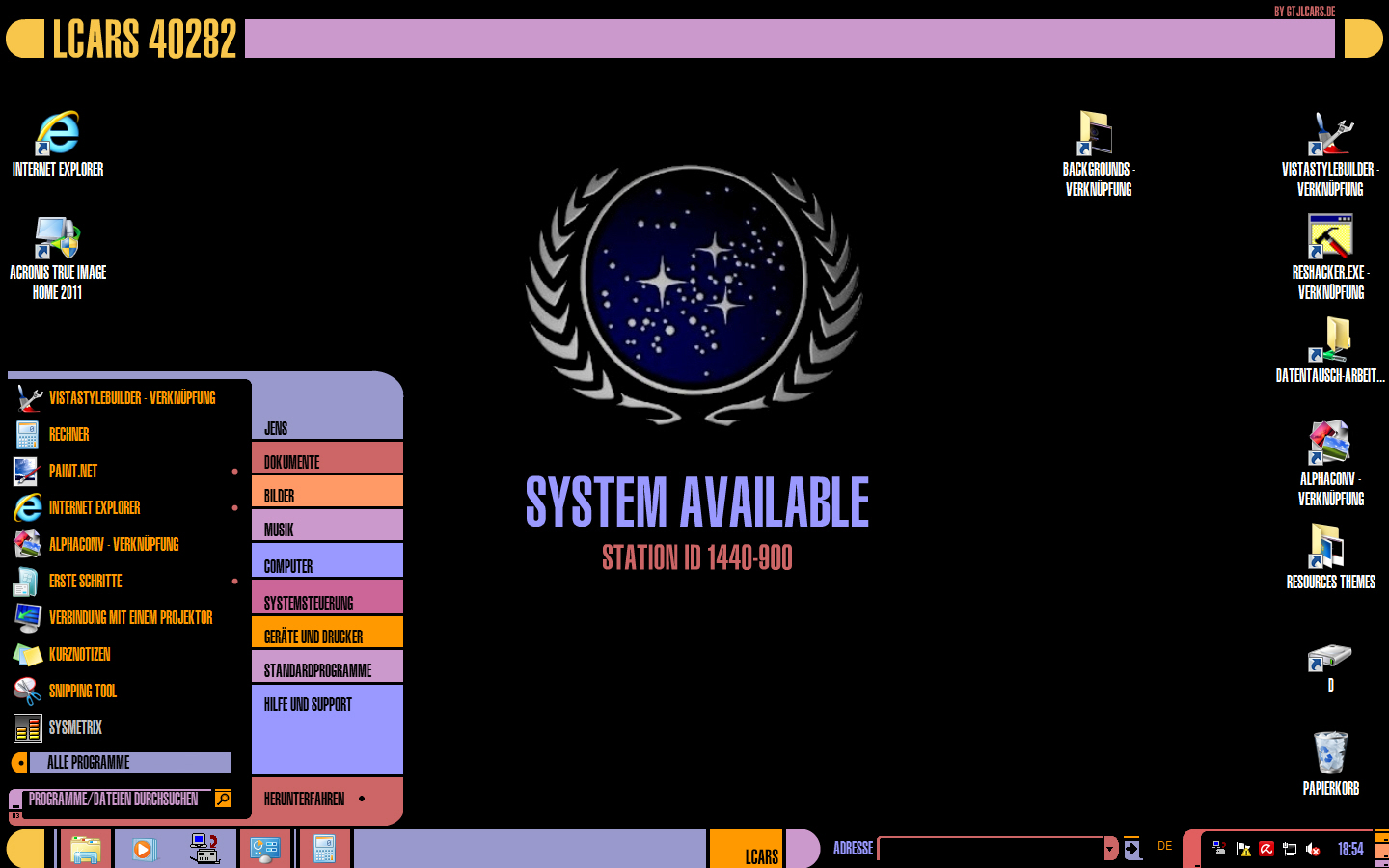This screenshot has height=868, width=1389.
Task: Open Windows Explorer taskbar icon
Action: [86, 850]
